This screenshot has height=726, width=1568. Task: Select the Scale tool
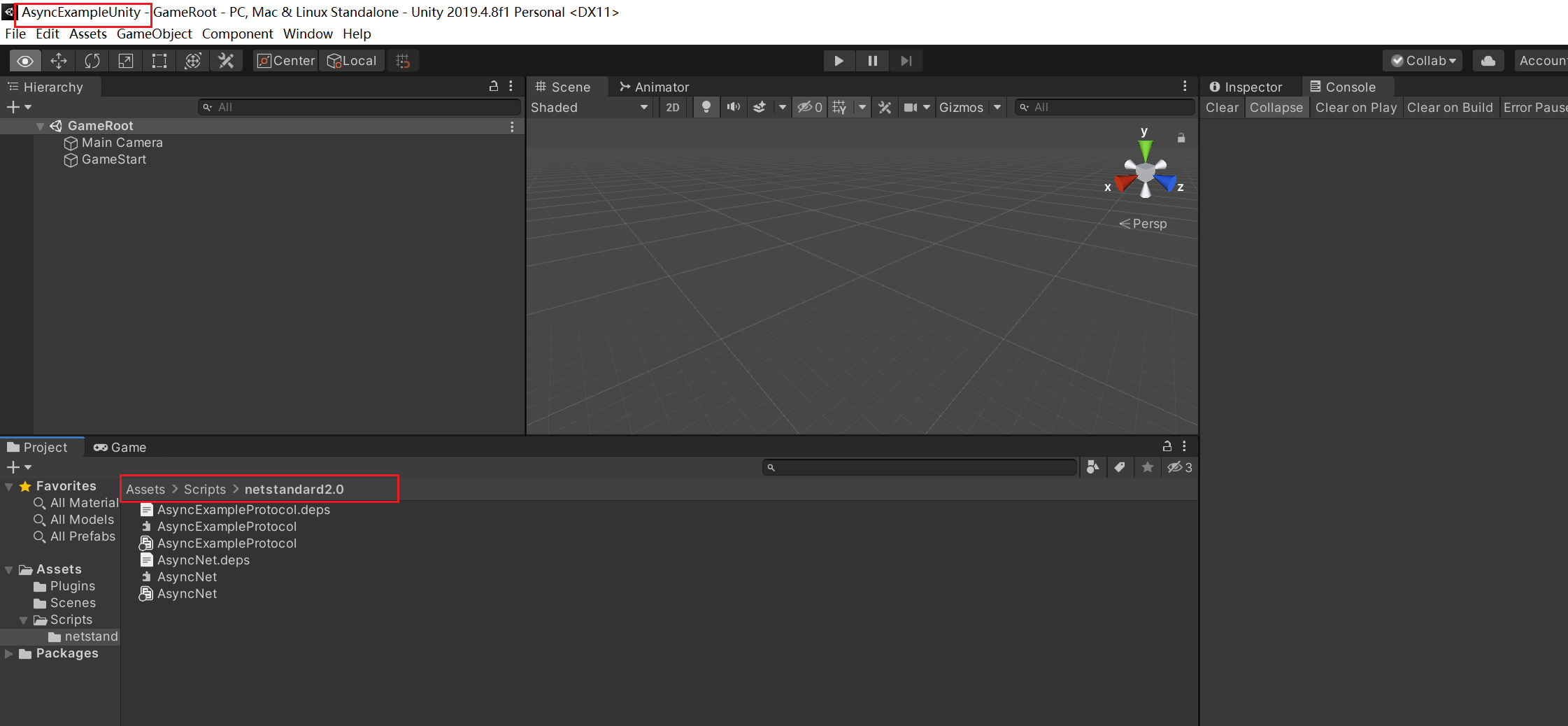(126, 61)
